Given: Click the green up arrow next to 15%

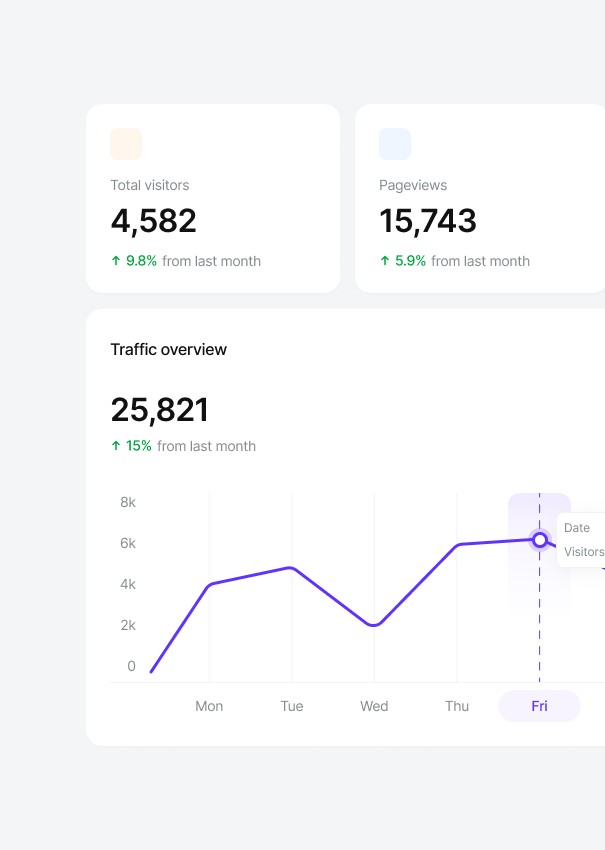Looking at the screenshot, I should coord(115,446).
